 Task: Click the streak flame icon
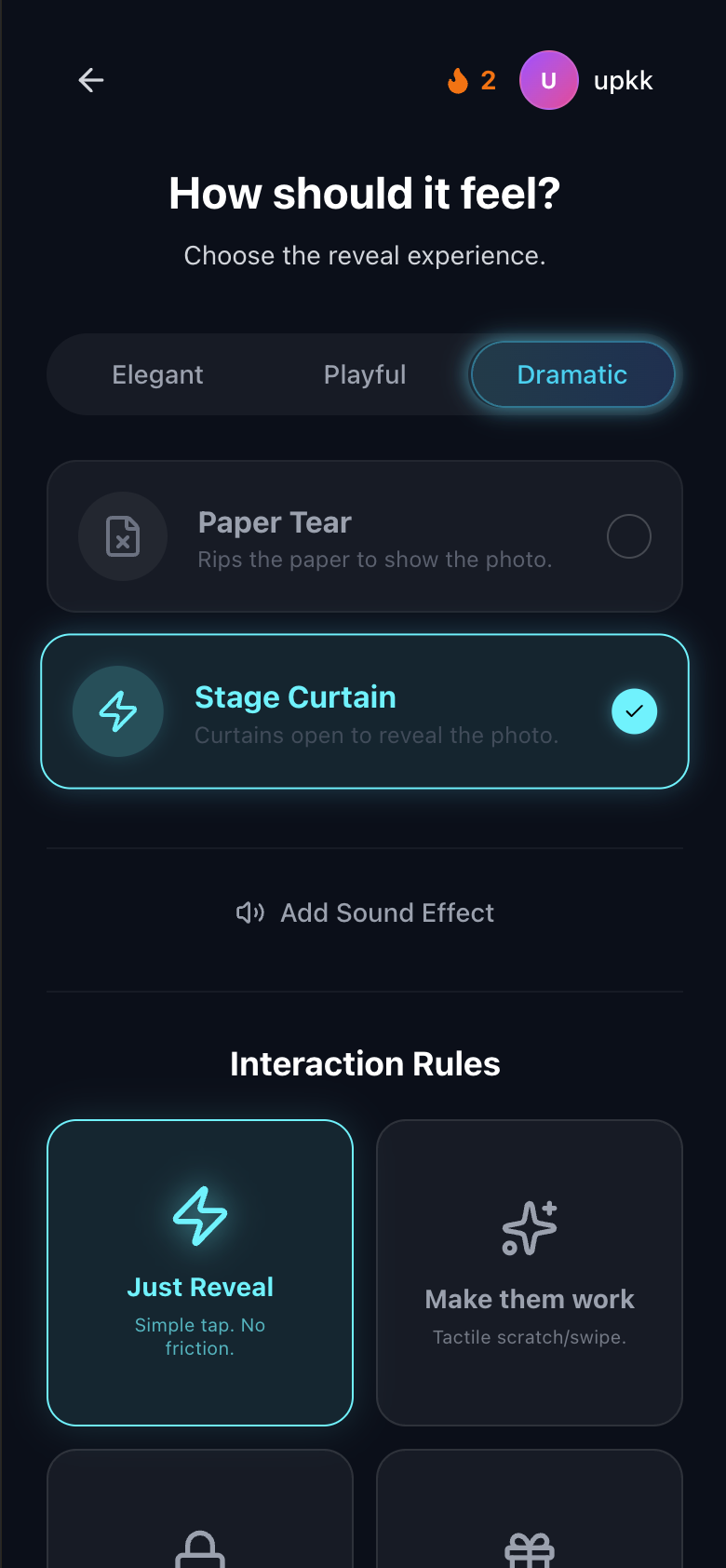[x=456, y=80]
